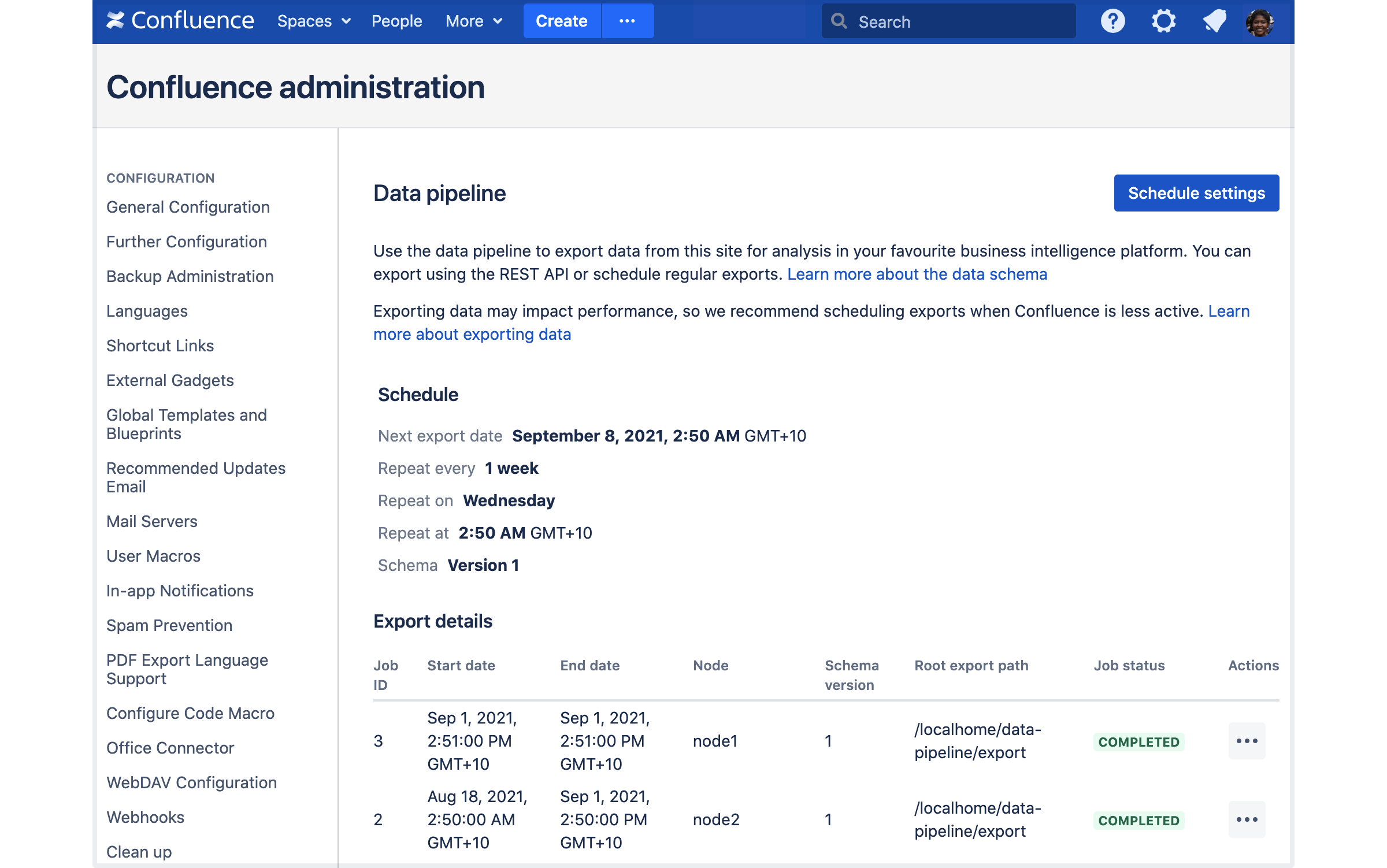This screenshot has width=1387, height=868.
Task: Open actions menu for job 3
Action: (x=1247, y=741)
